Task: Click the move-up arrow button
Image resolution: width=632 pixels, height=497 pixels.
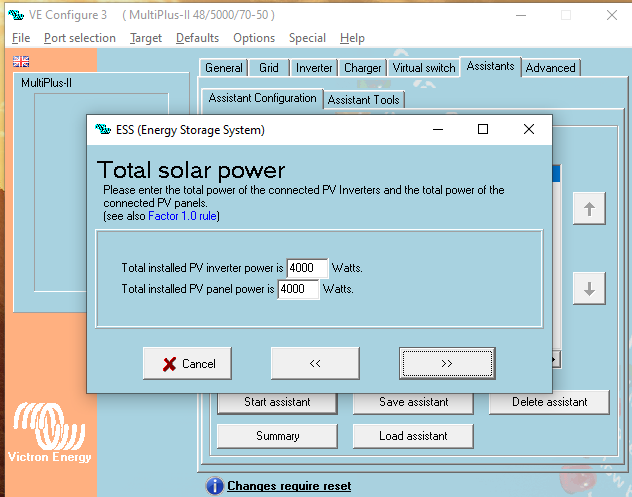Action: [x=589, y=209]
